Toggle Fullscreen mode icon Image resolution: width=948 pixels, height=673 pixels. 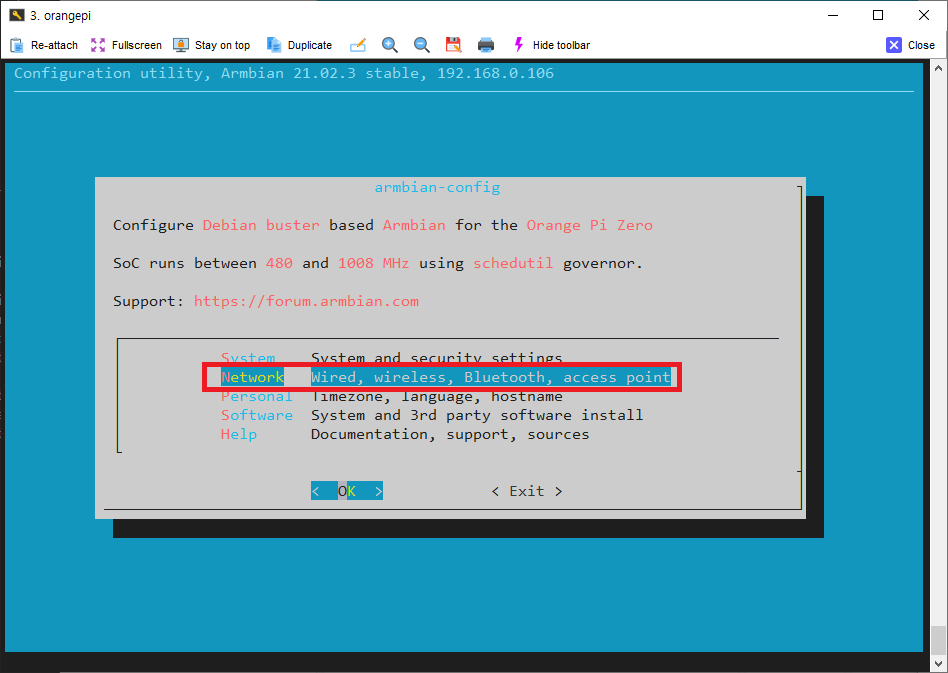click(98, 45)
